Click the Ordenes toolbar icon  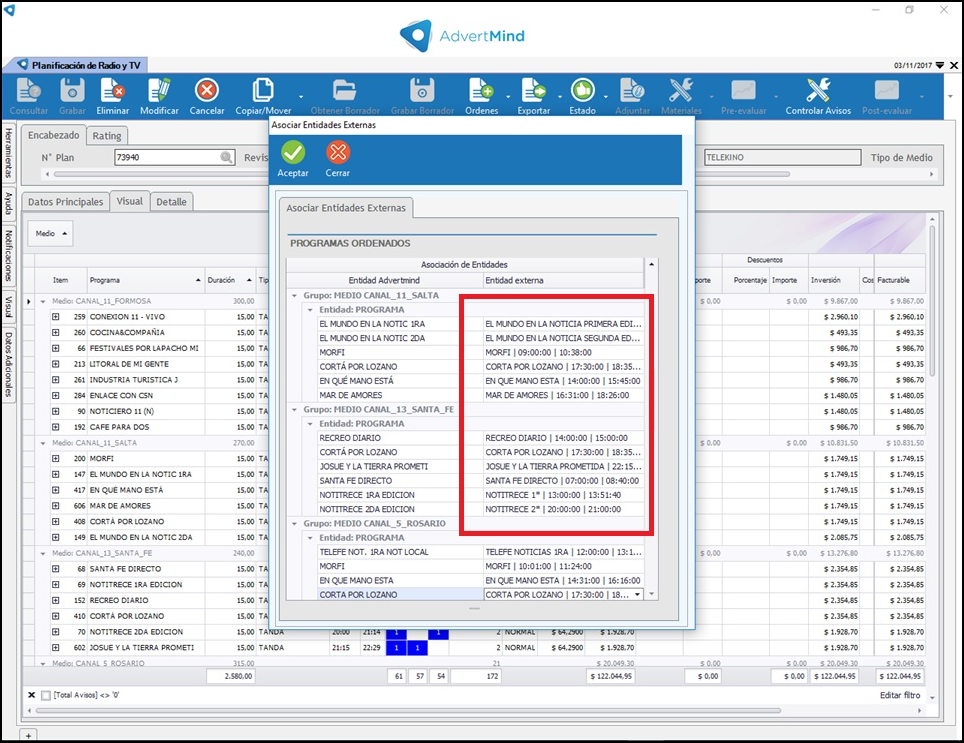coord(481,90)
